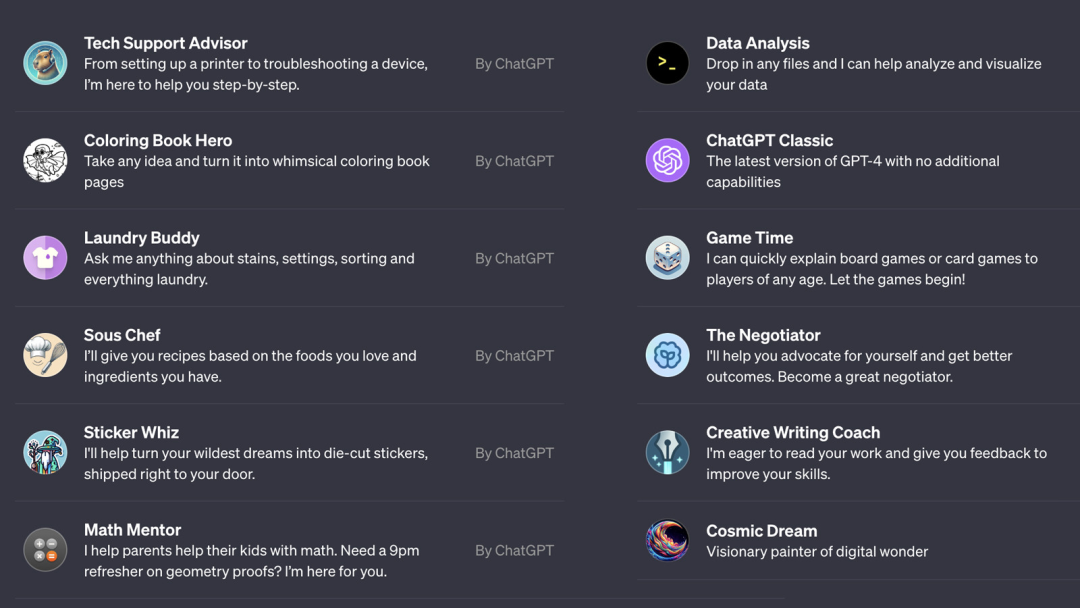The width and height of the screenshot is (1080, 608).
Task: Open the Tech Support Advisor title link
Action: click(165, 43)
